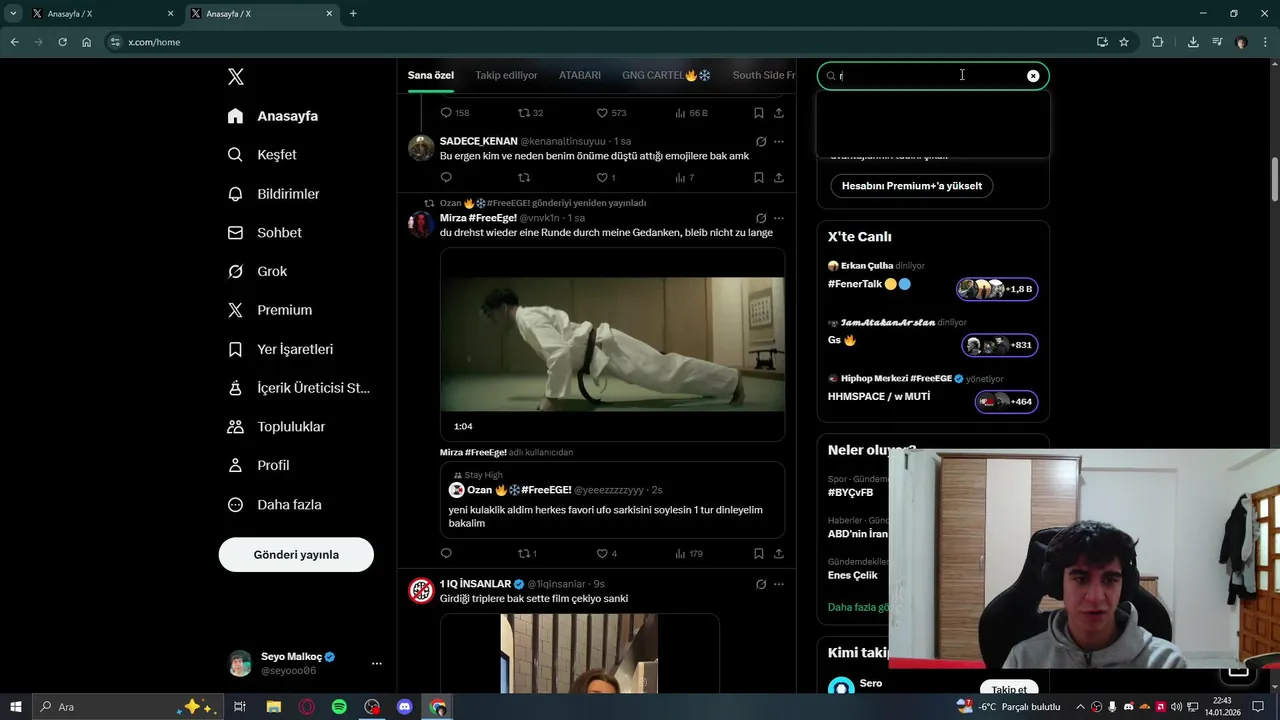The width and height of the screenshot is (1280, 720).
Task: Open more options on SADECE_KENAN's post
Action: coord(779,141)
